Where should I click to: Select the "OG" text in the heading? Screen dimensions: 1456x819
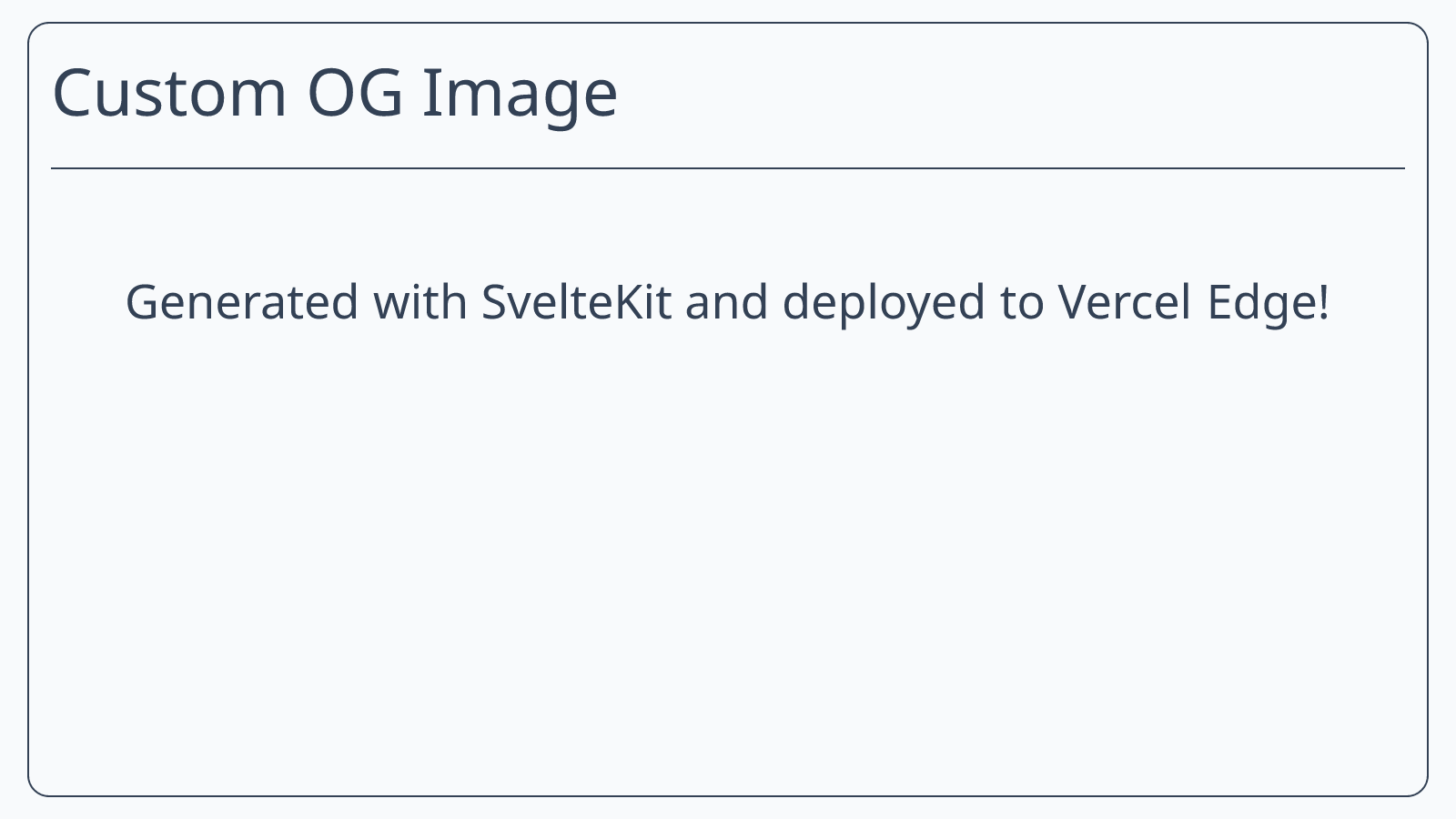[355, 93]
